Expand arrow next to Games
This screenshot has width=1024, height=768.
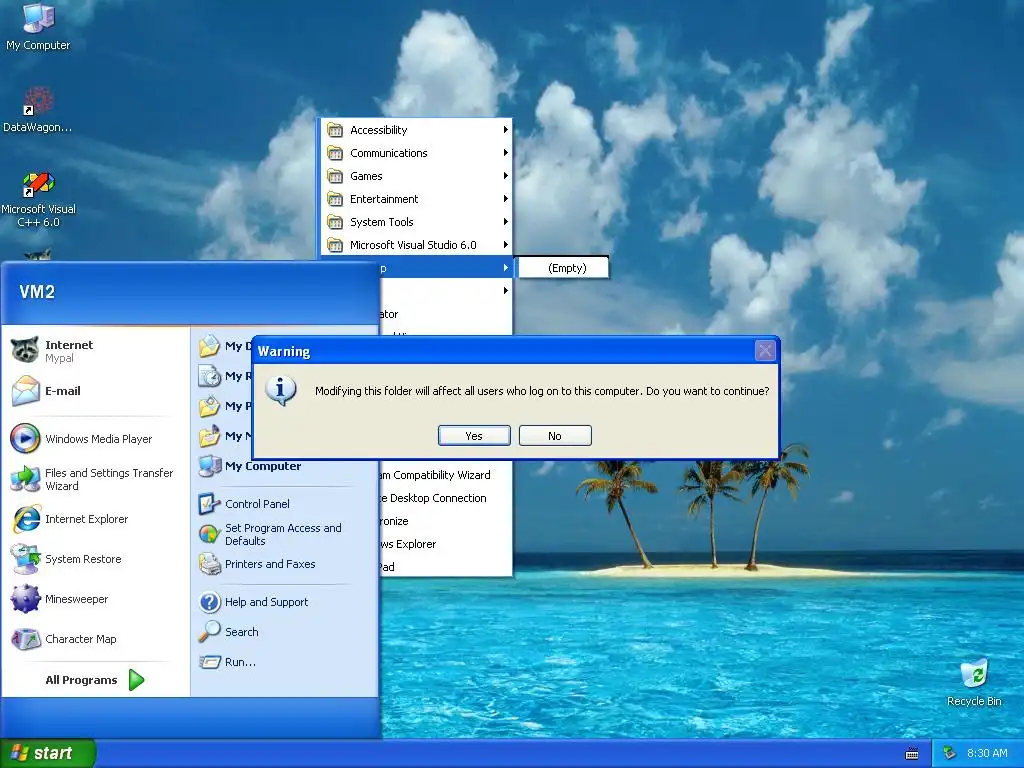tap(505, 176)
